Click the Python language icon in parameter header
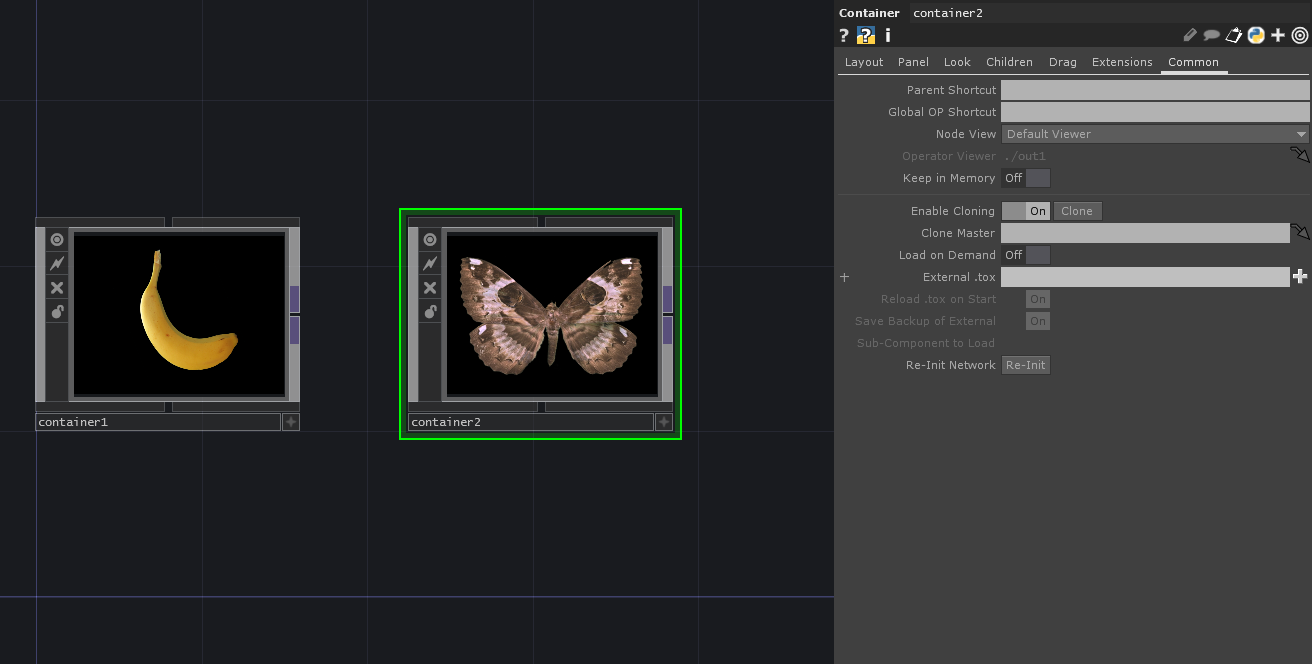The width and height of the screenshot is (1312, 664). [x=1256, y=35]
